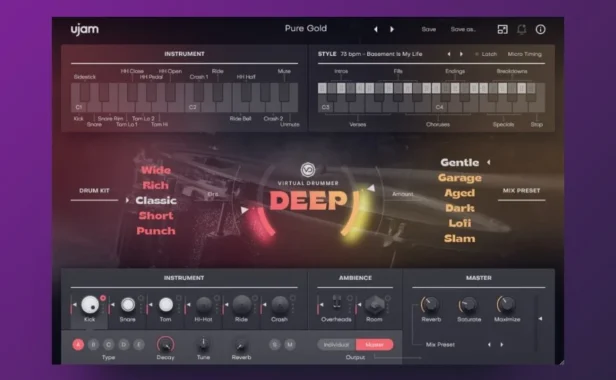Image resolution: width=616 pixels, height=380 pixels.
Task: Click the C1 key on the instrument keyboard
Action: click(79, 106)
